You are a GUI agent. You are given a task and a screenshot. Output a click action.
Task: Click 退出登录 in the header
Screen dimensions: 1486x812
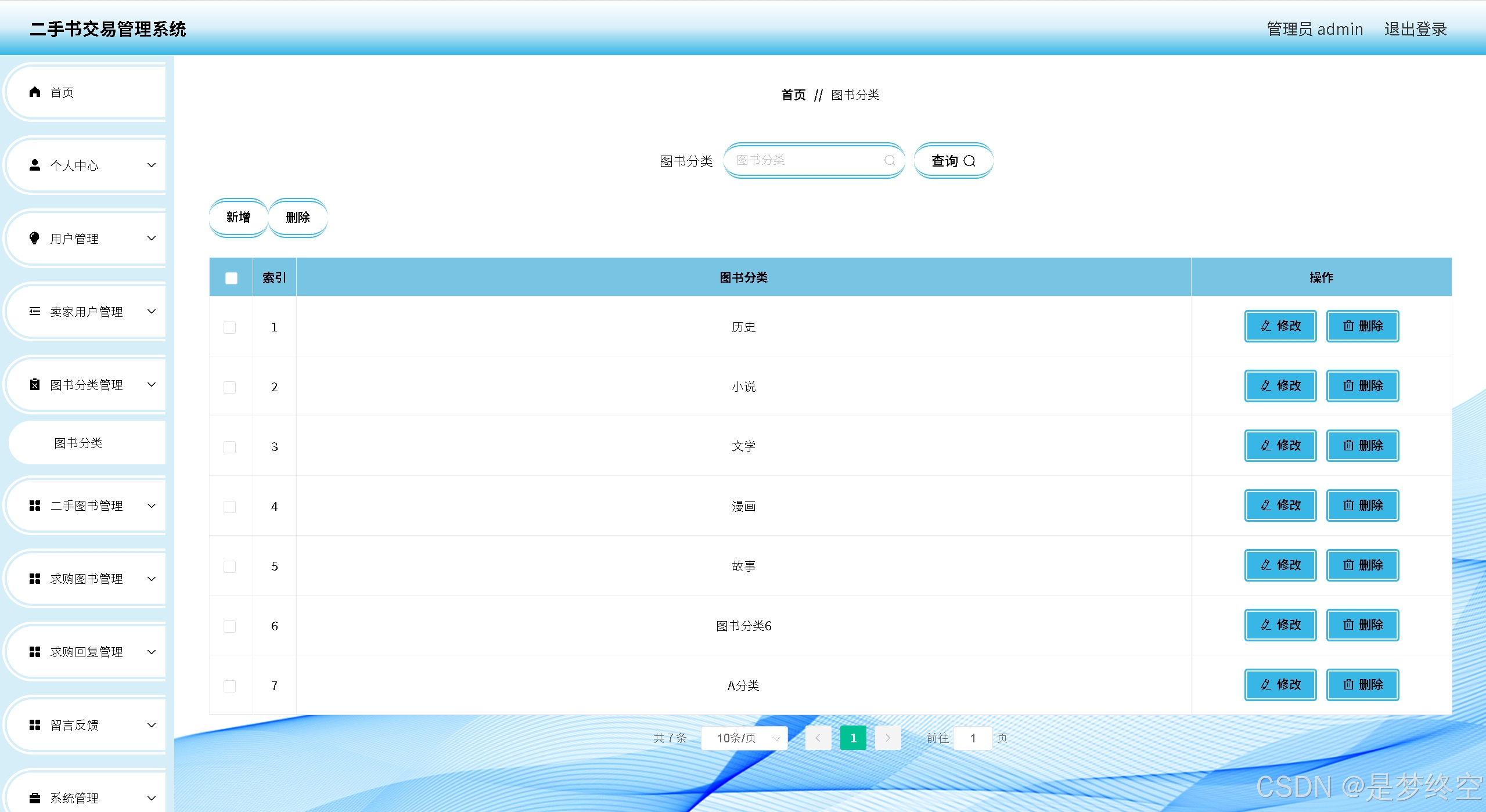1415,29
